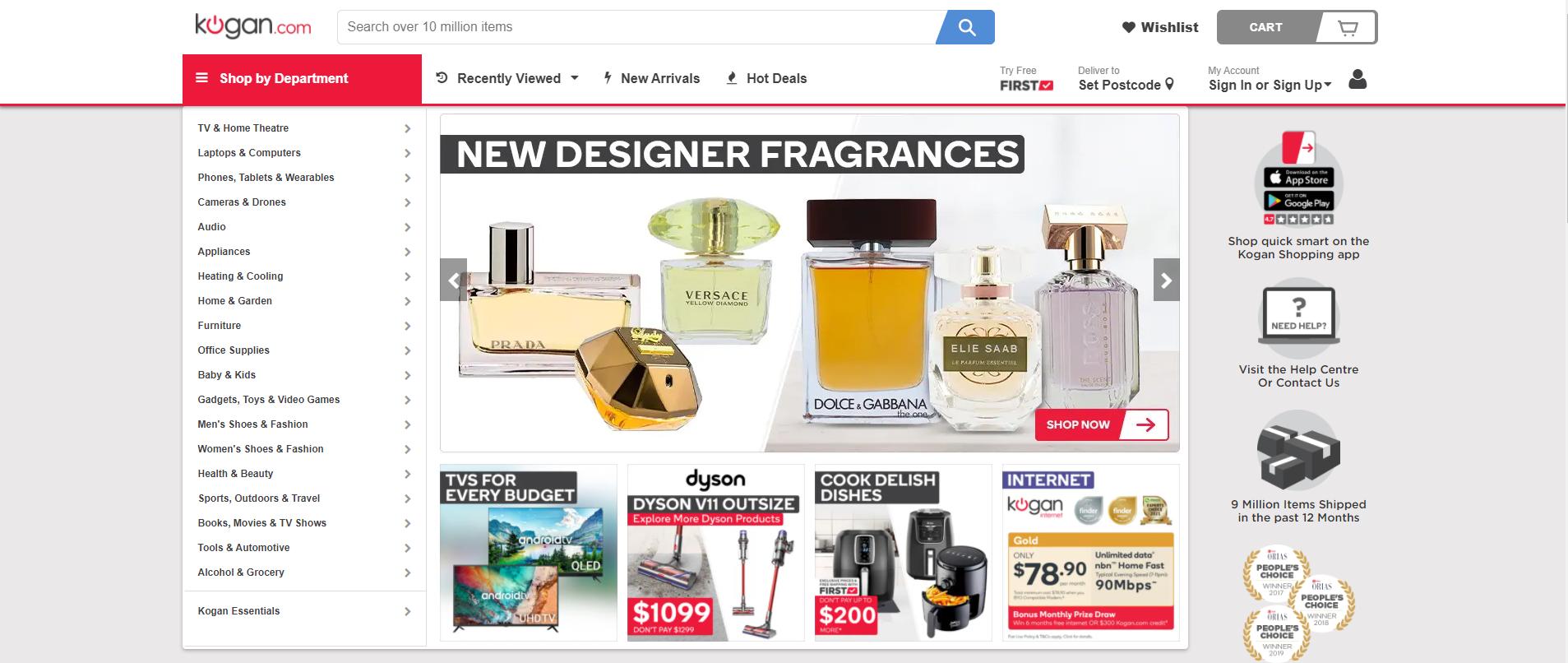The height and width of the screenshot is (663, 1568).
Task: Open the Google Play download badge
Action: click(x=1298, y=201)
